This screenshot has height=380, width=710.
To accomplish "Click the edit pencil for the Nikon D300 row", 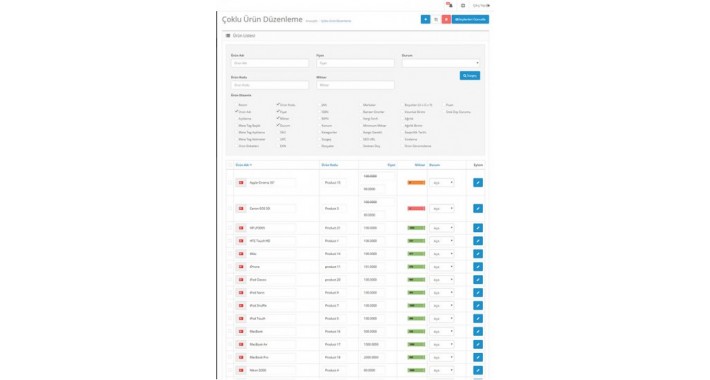I will point(478,370).
